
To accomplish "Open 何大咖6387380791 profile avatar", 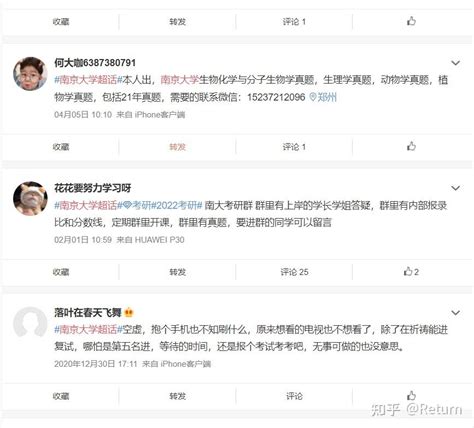I will pos(30,74).
